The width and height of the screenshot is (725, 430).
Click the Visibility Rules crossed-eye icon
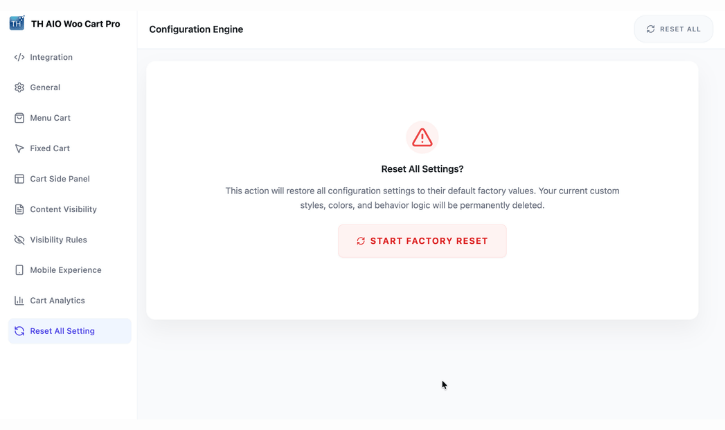(19, 240)
